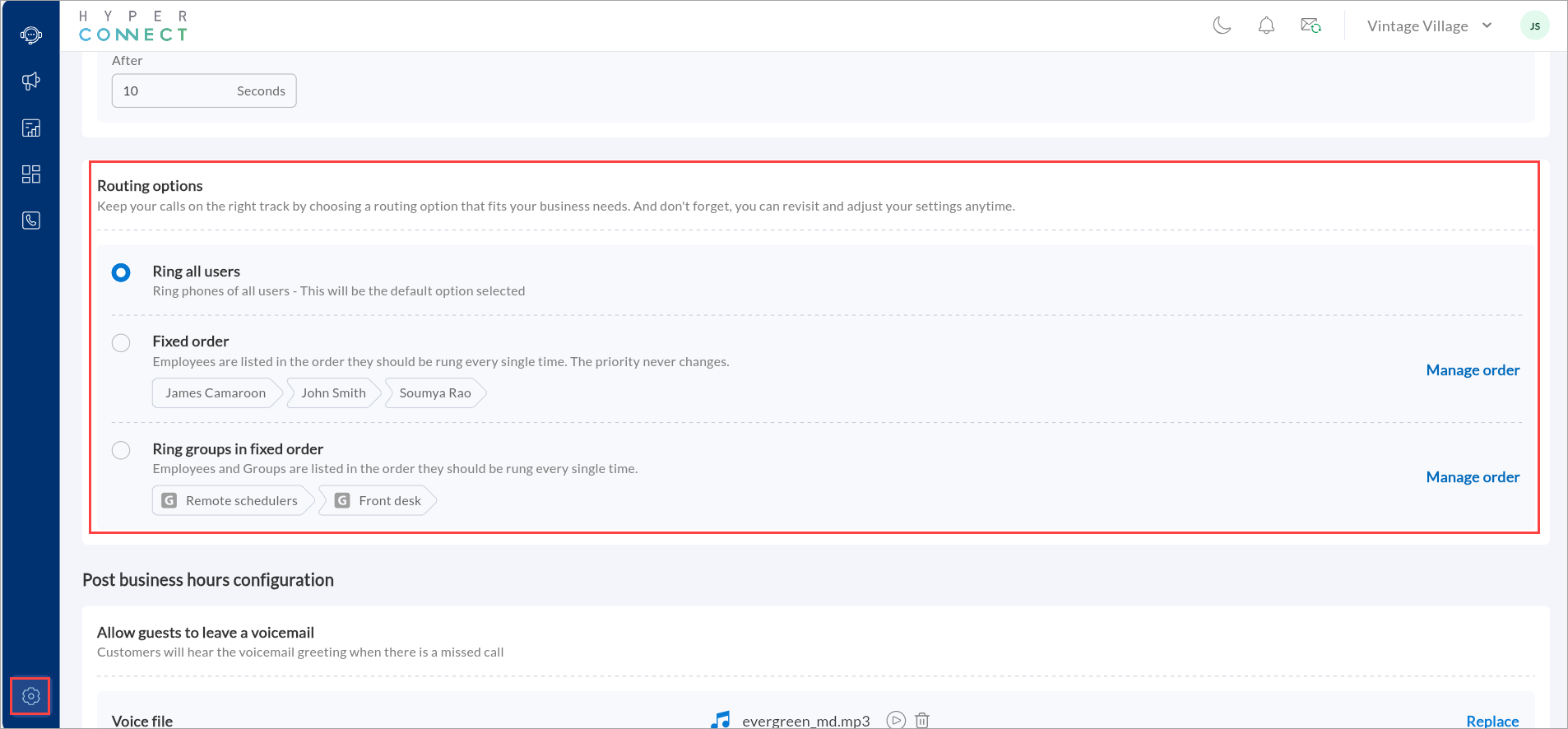Image resolution: width=1568 pixels, height=729 pixels.
Task: Click the James Camaroon chip
Action: point(217,393)
